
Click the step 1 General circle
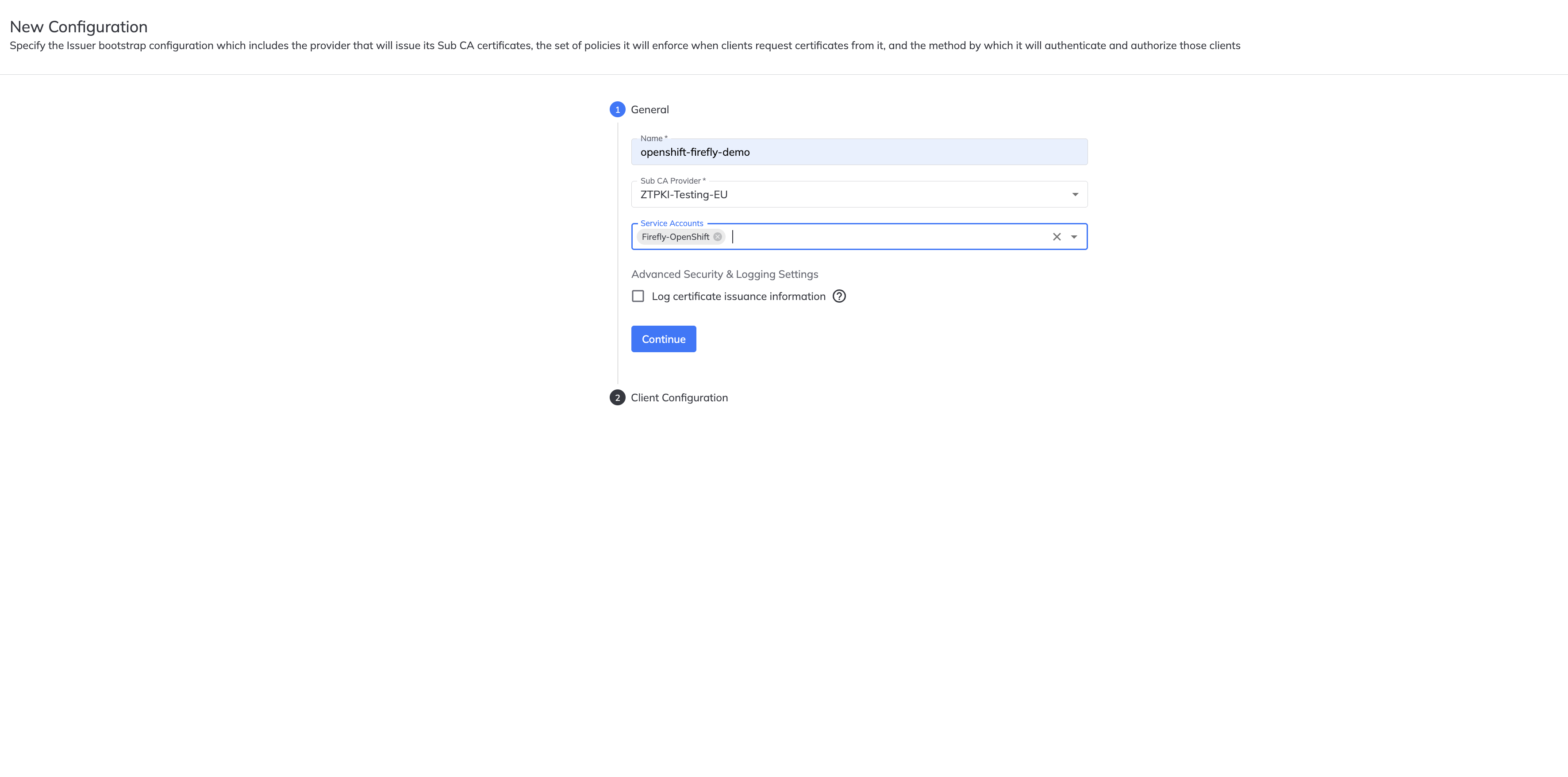(617, 110)
